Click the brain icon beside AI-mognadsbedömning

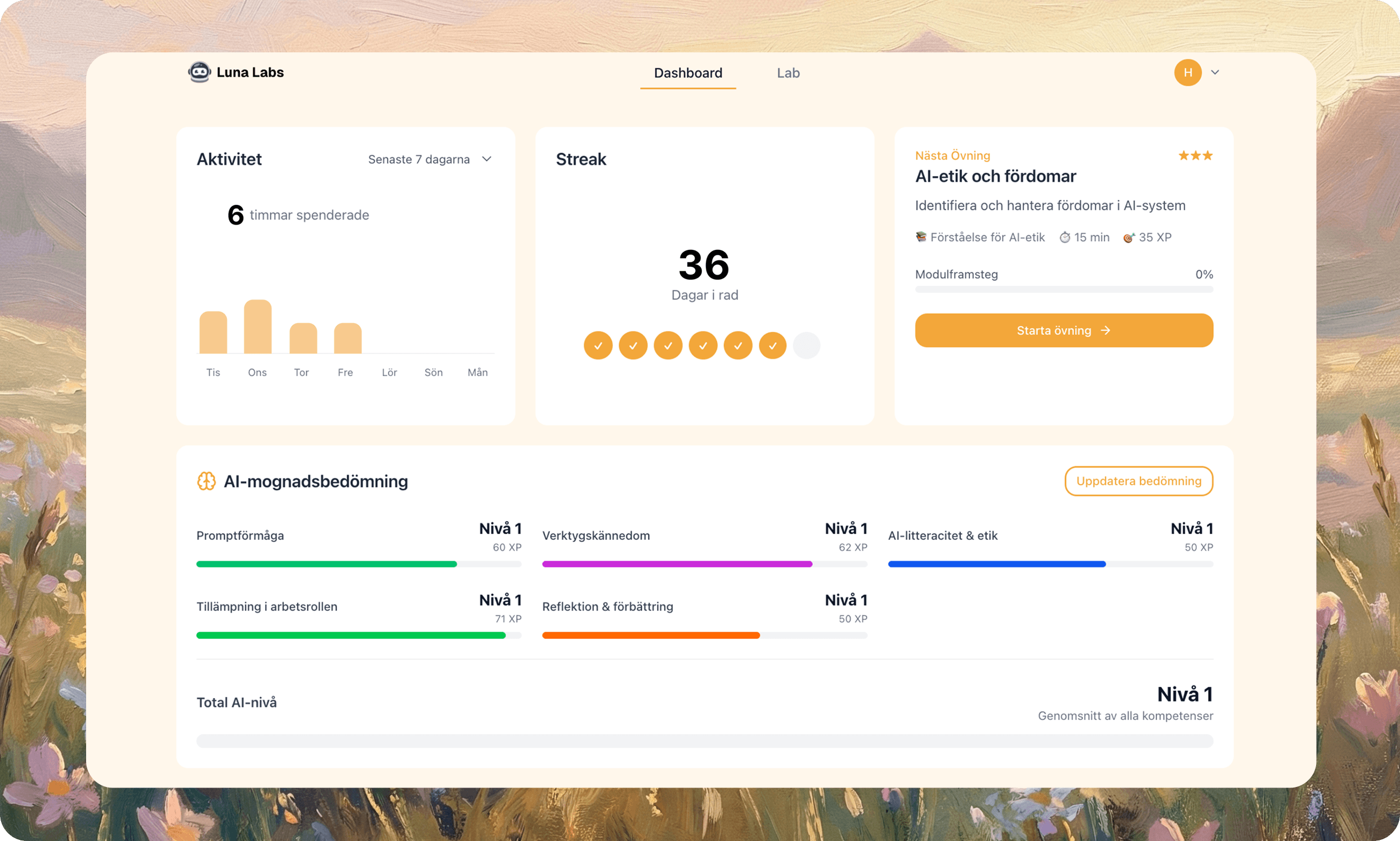coord(206,481)
